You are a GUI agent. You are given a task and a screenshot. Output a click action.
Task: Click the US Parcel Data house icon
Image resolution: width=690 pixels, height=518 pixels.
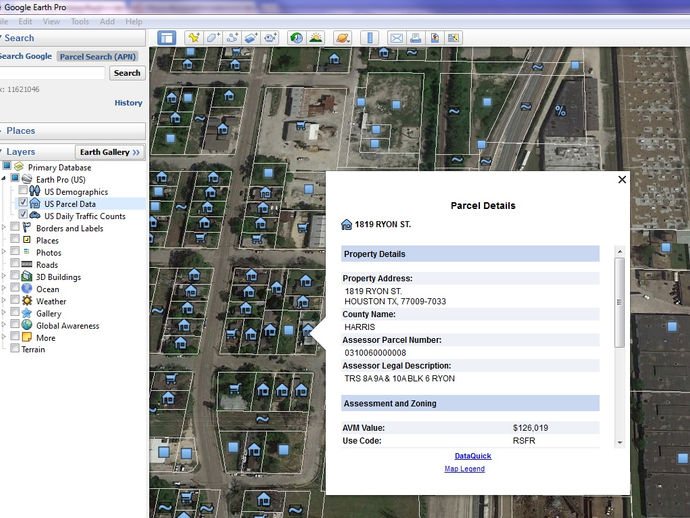pos(35,203)
